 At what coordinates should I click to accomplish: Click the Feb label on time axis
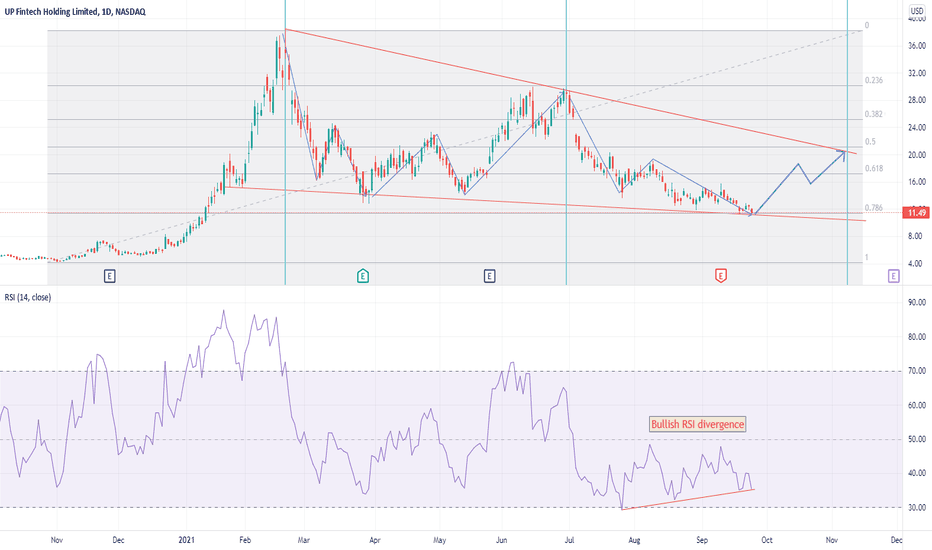(244, 540)
